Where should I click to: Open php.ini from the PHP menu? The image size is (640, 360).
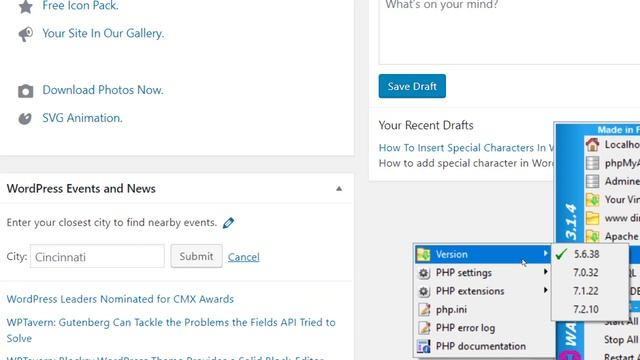tap(483, 309)
